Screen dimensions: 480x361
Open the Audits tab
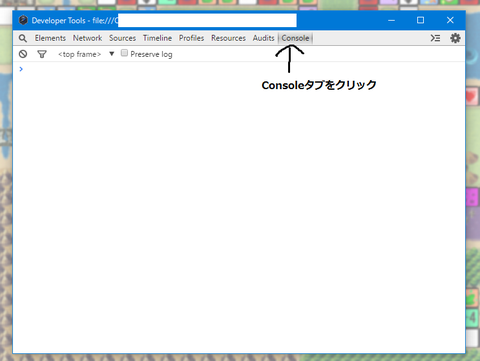coord(263,38)
